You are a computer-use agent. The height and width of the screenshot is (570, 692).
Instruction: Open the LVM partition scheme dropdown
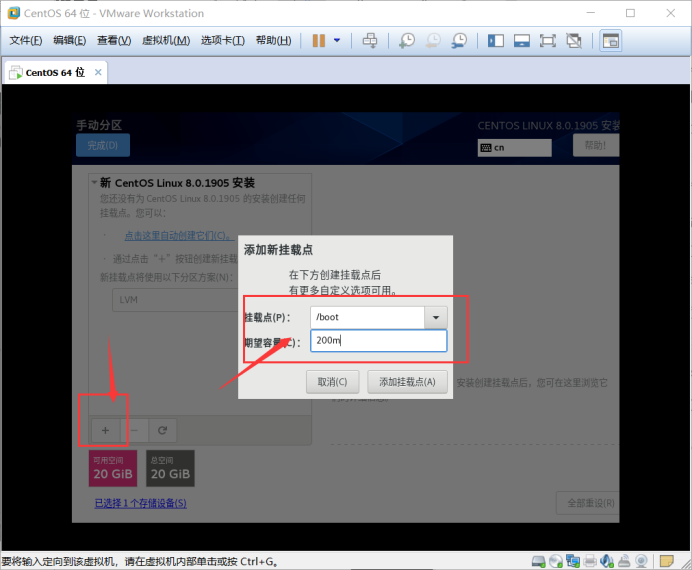[x=175, y=300]
